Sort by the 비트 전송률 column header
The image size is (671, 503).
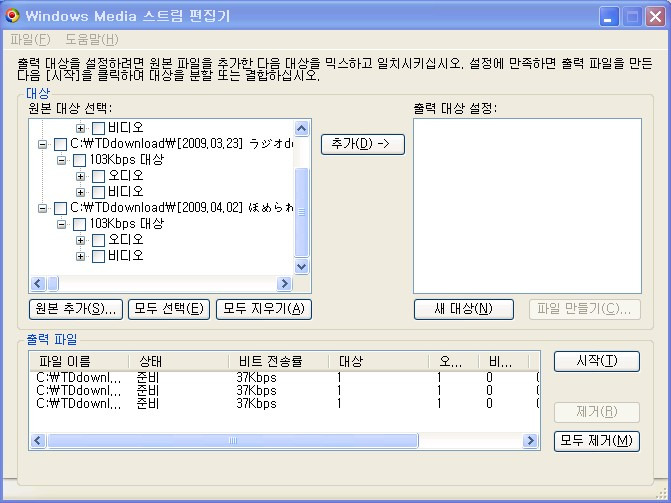[279, 362]
